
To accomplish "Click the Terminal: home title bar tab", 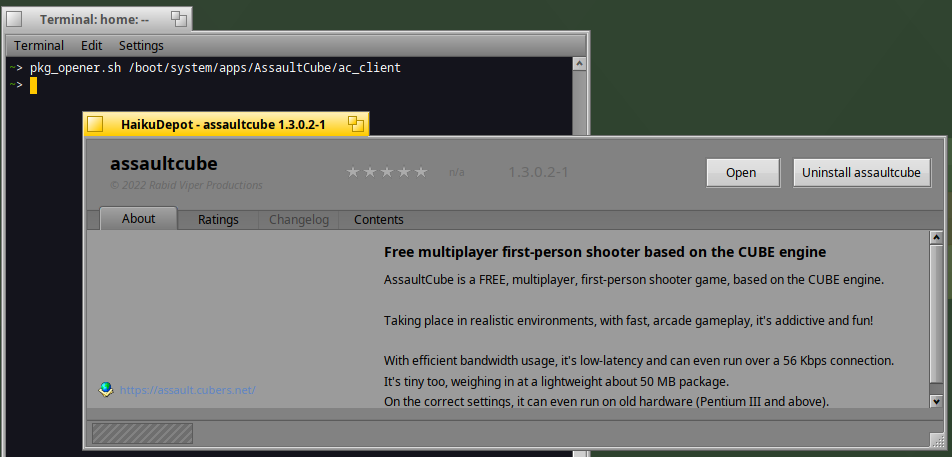I will [x=97, y=19].
